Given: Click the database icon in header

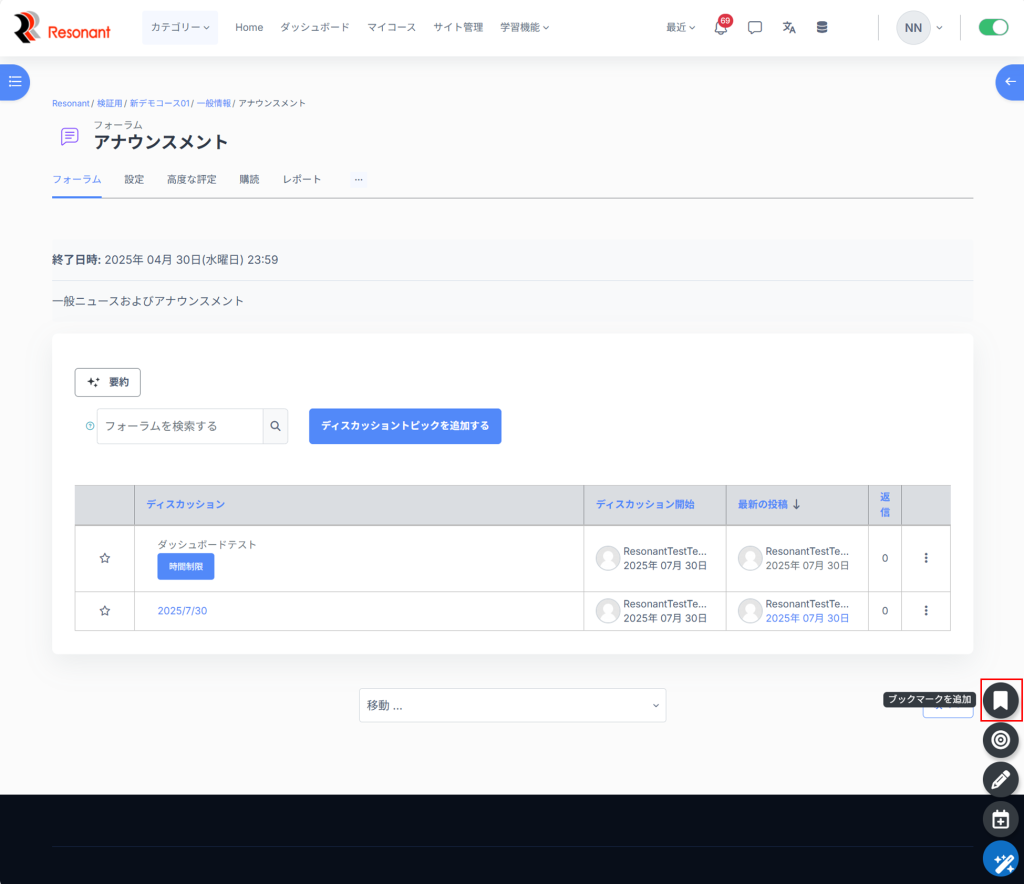Looking at the screenshot, I should (822, 28).
